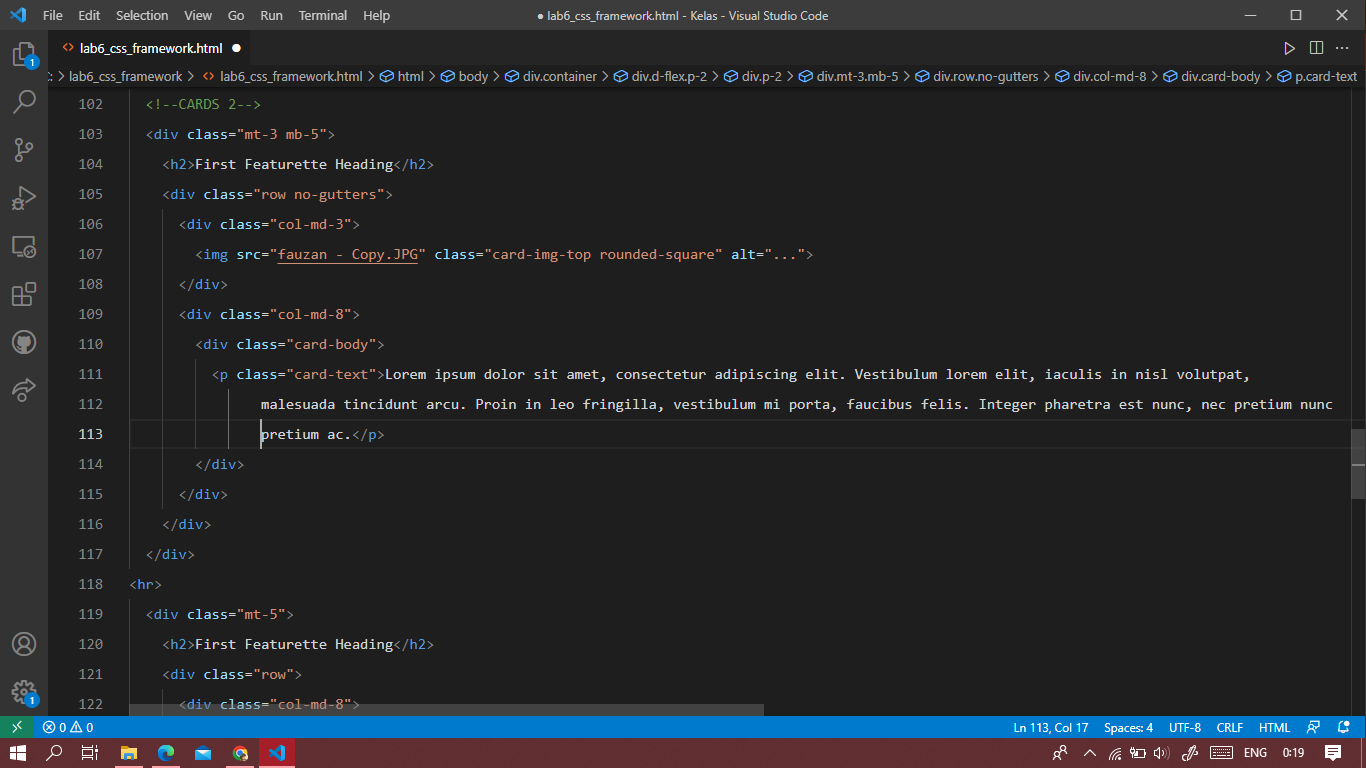Open the Manage gear menu
This screenshot has width=1366, height=768.
coord(25,692)
